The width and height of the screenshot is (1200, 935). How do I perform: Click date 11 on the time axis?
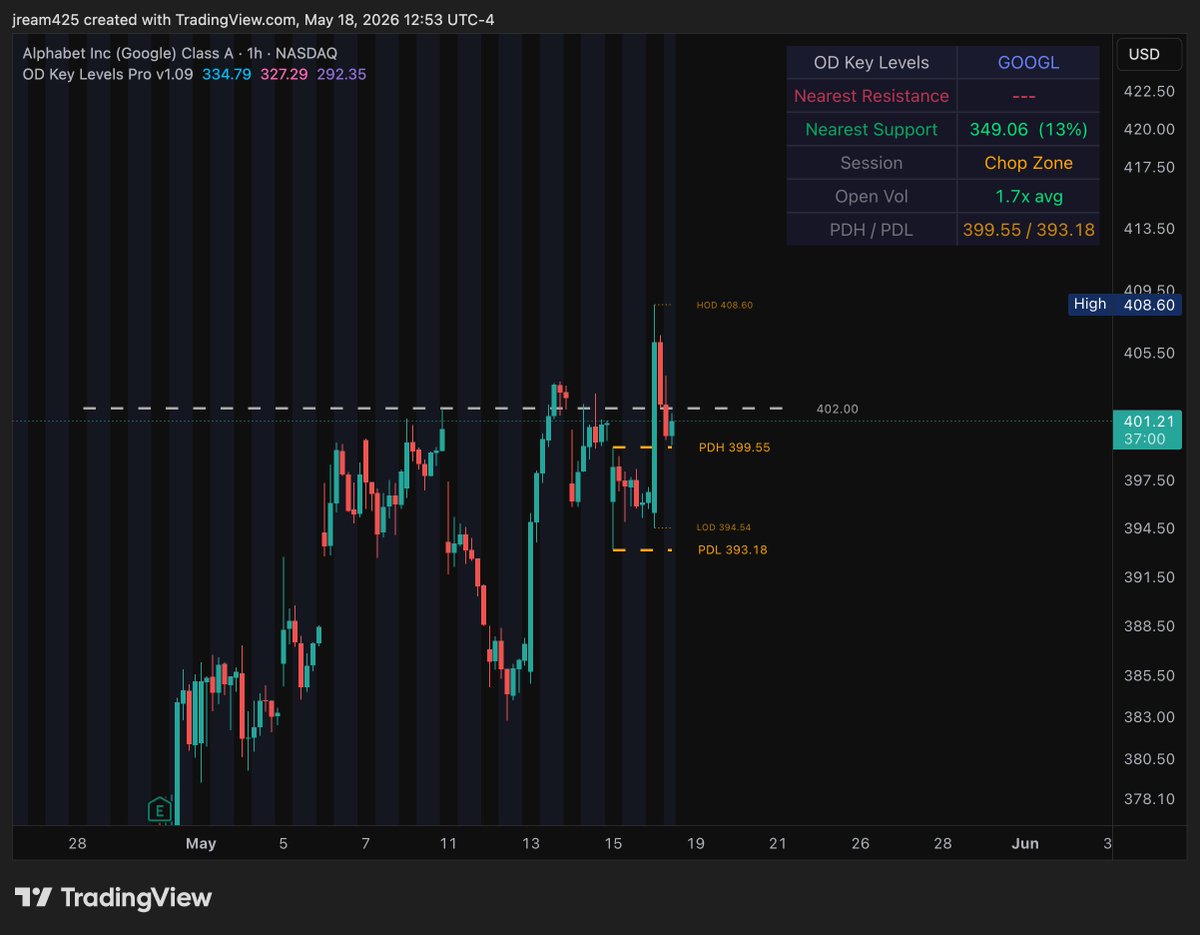coord(448,844)
